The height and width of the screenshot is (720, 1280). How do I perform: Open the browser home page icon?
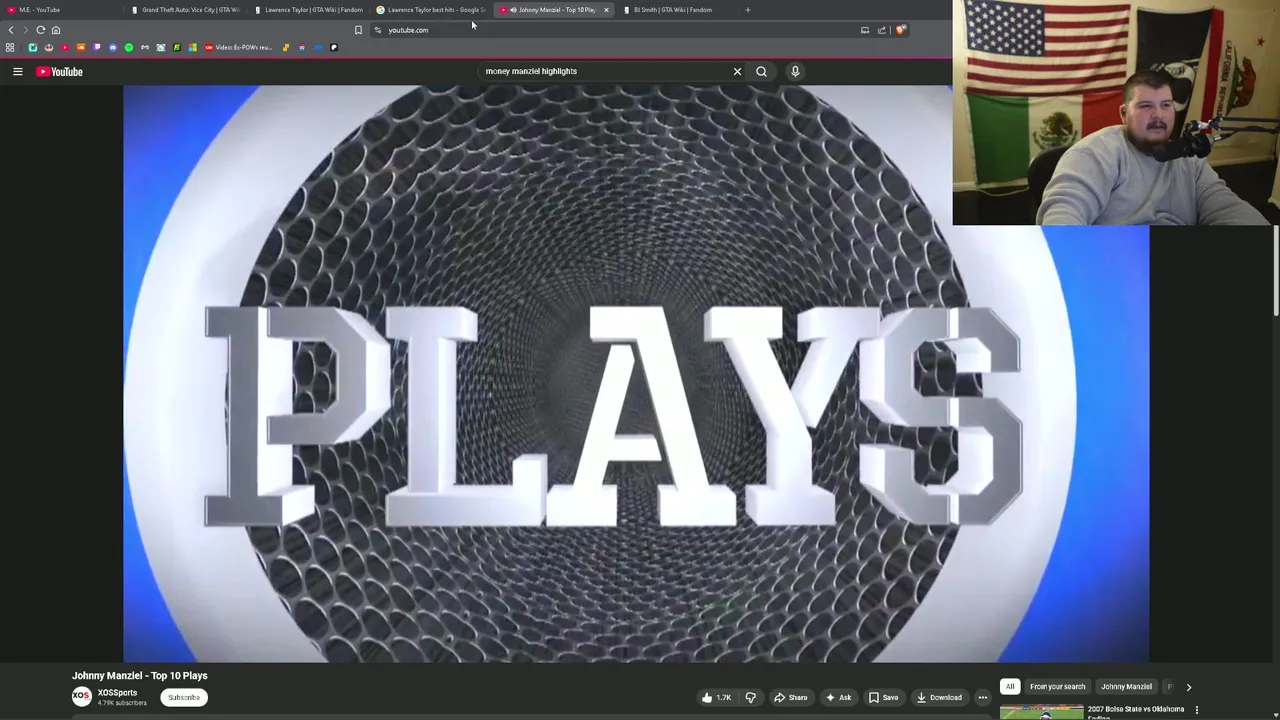(x=56, y=30)
